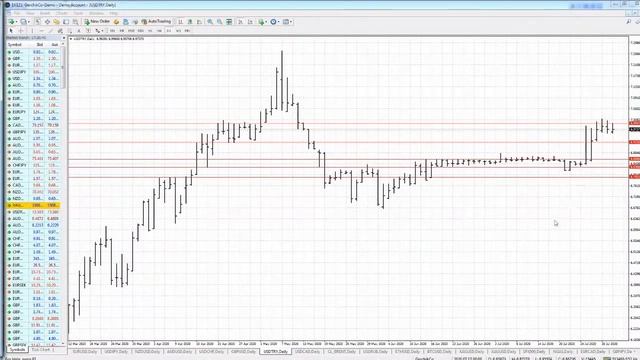The height and width of the screenshot is (360, 640).
Task: Switch chart to H4 timeframe
Action: click(159, 31)
